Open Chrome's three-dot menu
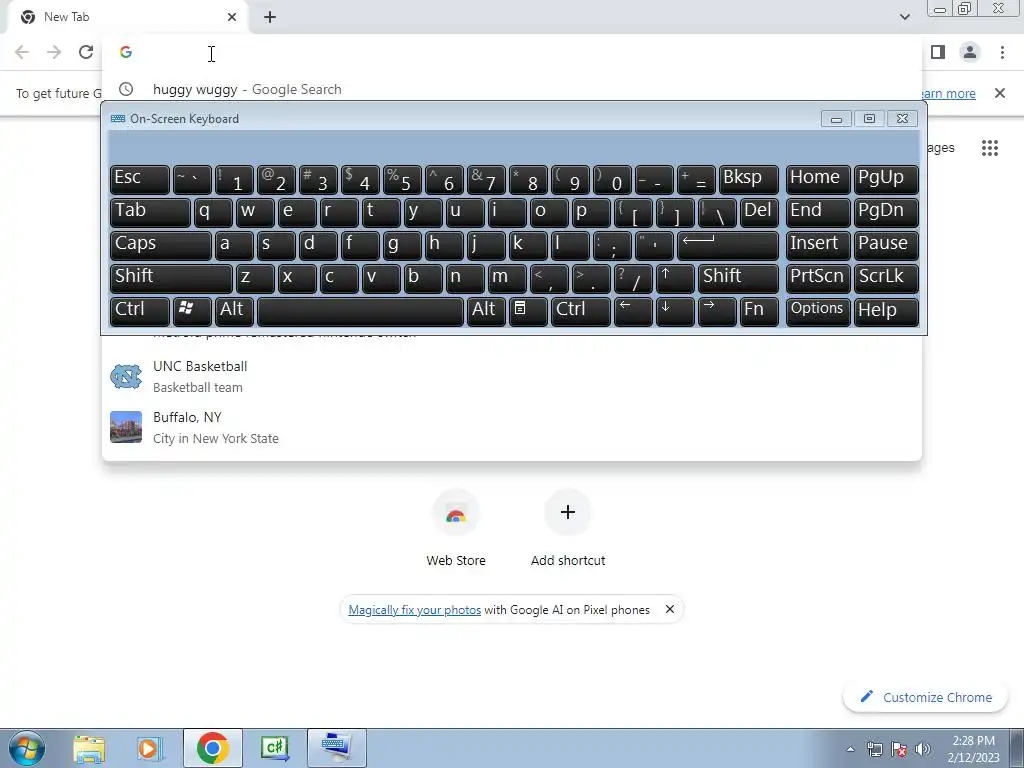 click(x=1002, y=52)
